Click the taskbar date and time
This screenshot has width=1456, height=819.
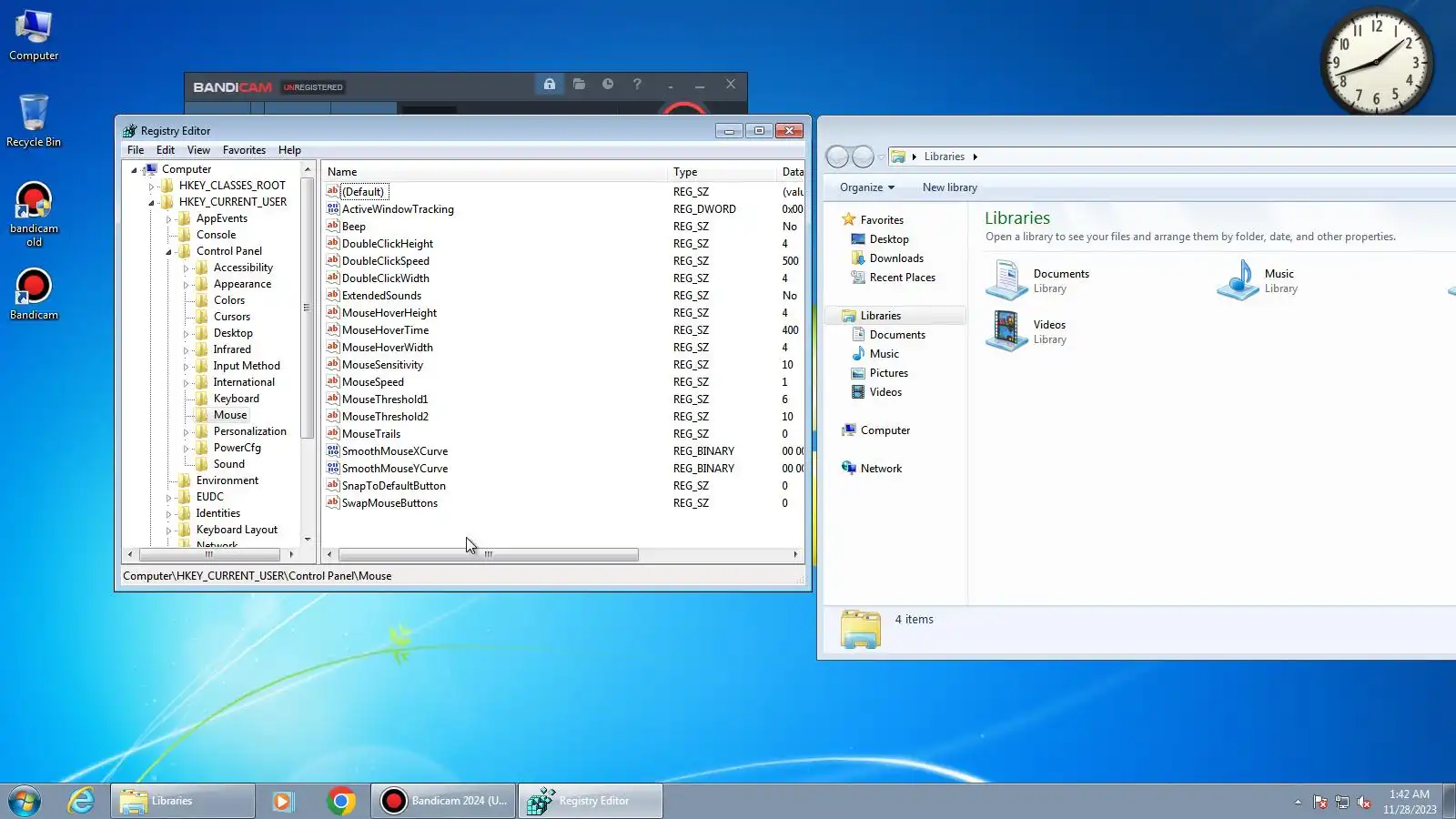pos(1410,802)
